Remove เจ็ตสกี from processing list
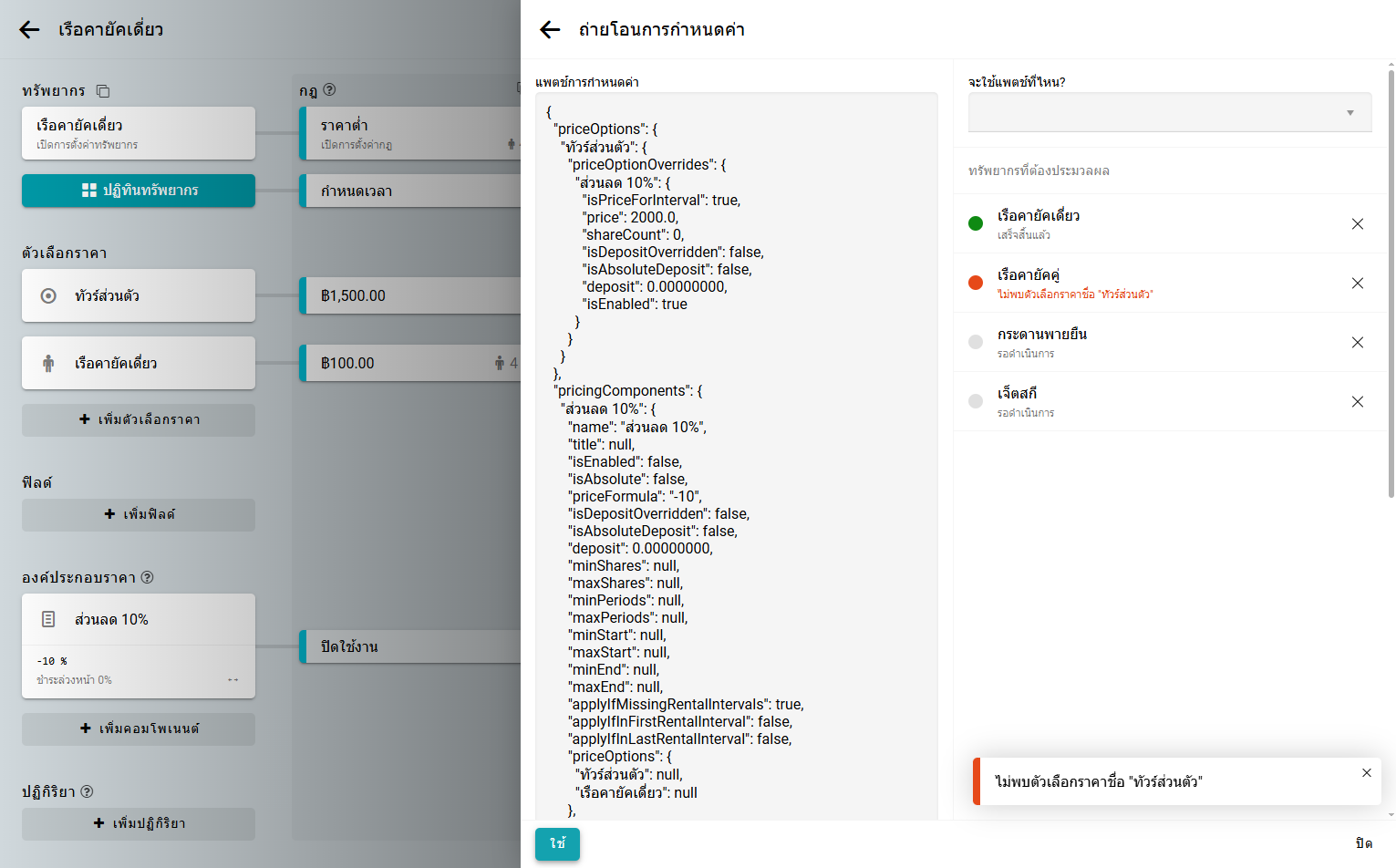Image resolution: width=1396 pixels, height=868 pixels. (1357, 402)
